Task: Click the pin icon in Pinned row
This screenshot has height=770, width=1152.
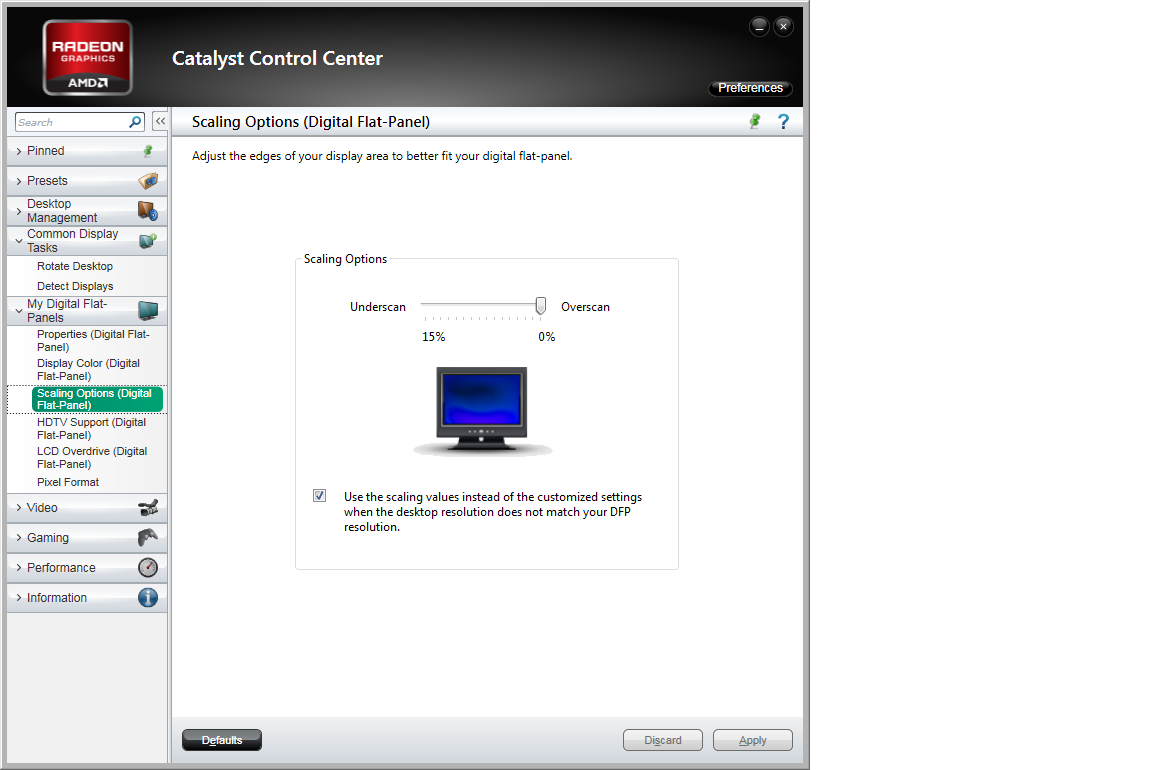Action: coord(148,151)
